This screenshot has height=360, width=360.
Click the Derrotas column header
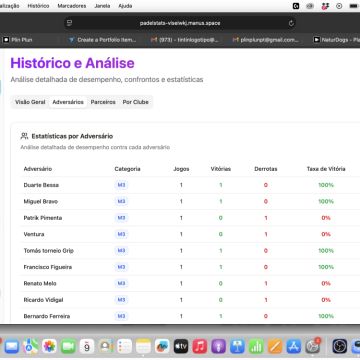(x=266, y=169)
